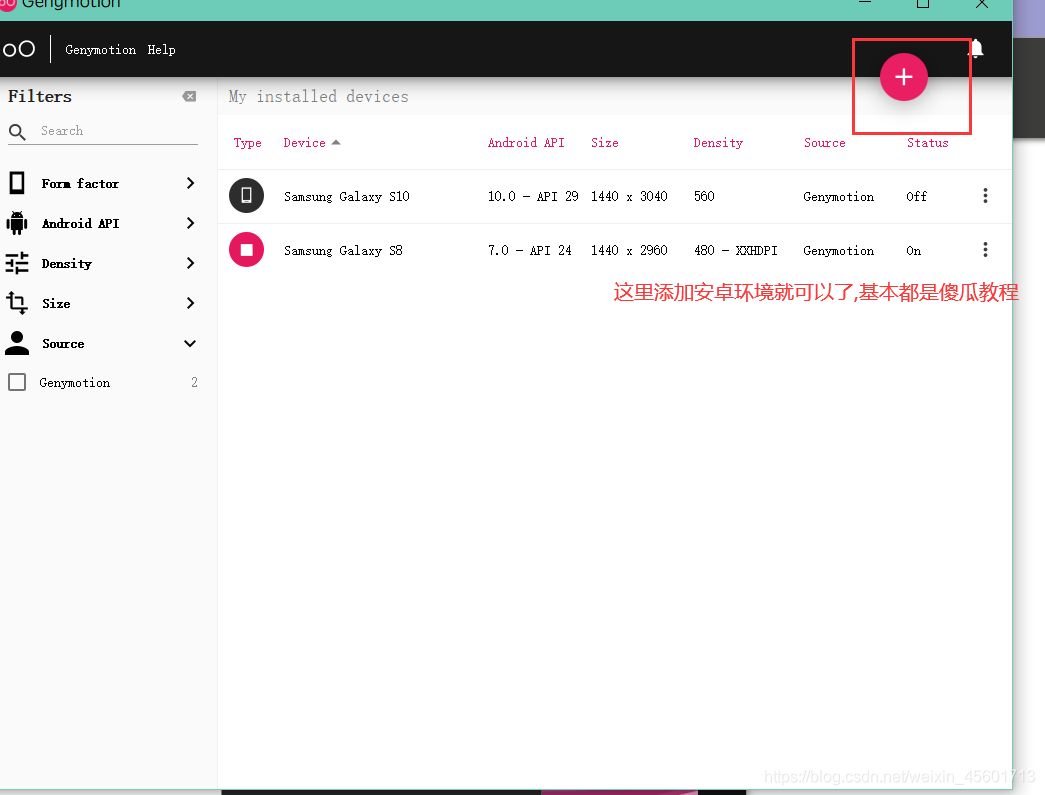The image size is (1045, 795).
Task: Click the 560 density cell
Action: click(704, 197)
